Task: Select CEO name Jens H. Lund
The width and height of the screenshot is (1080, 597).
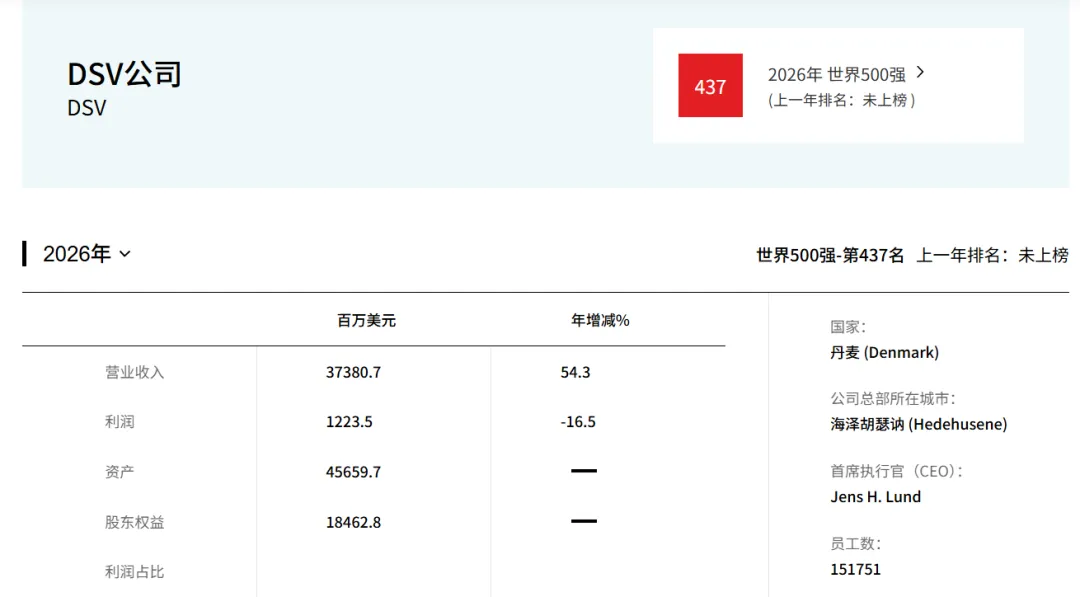Action: point(875,497)
